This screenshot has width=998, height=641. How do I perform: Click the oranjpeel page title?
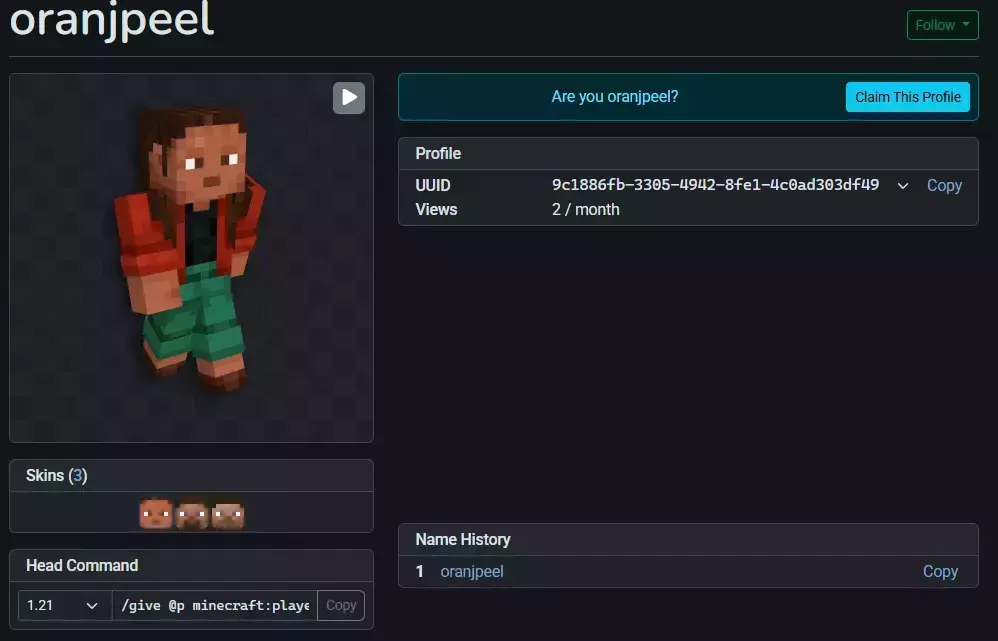[x=112, y=19]
